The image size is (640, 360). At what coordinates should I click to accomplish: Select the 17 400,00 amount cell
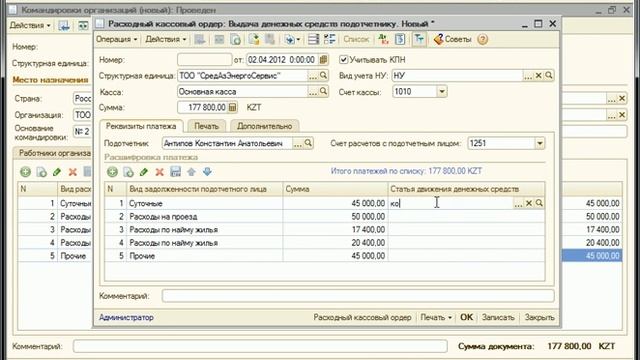(335, 229)
